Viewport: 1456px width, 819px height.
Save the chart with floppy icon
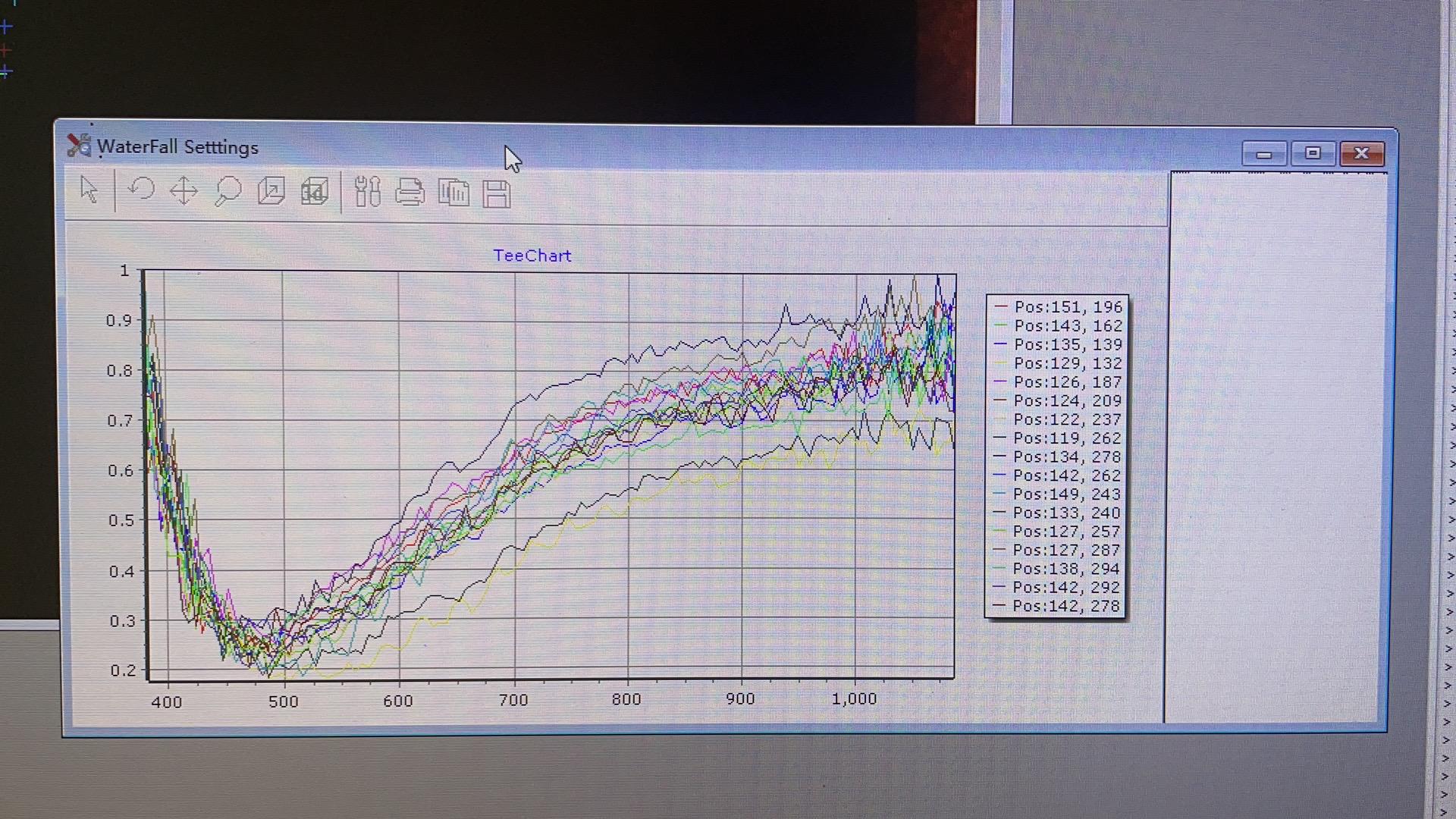click(497, 194)
